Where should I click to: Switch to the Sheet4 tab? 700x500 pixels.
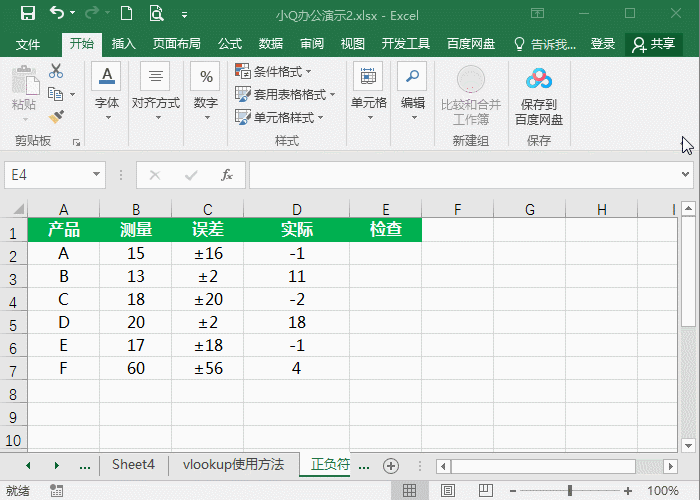coord(133,465)
